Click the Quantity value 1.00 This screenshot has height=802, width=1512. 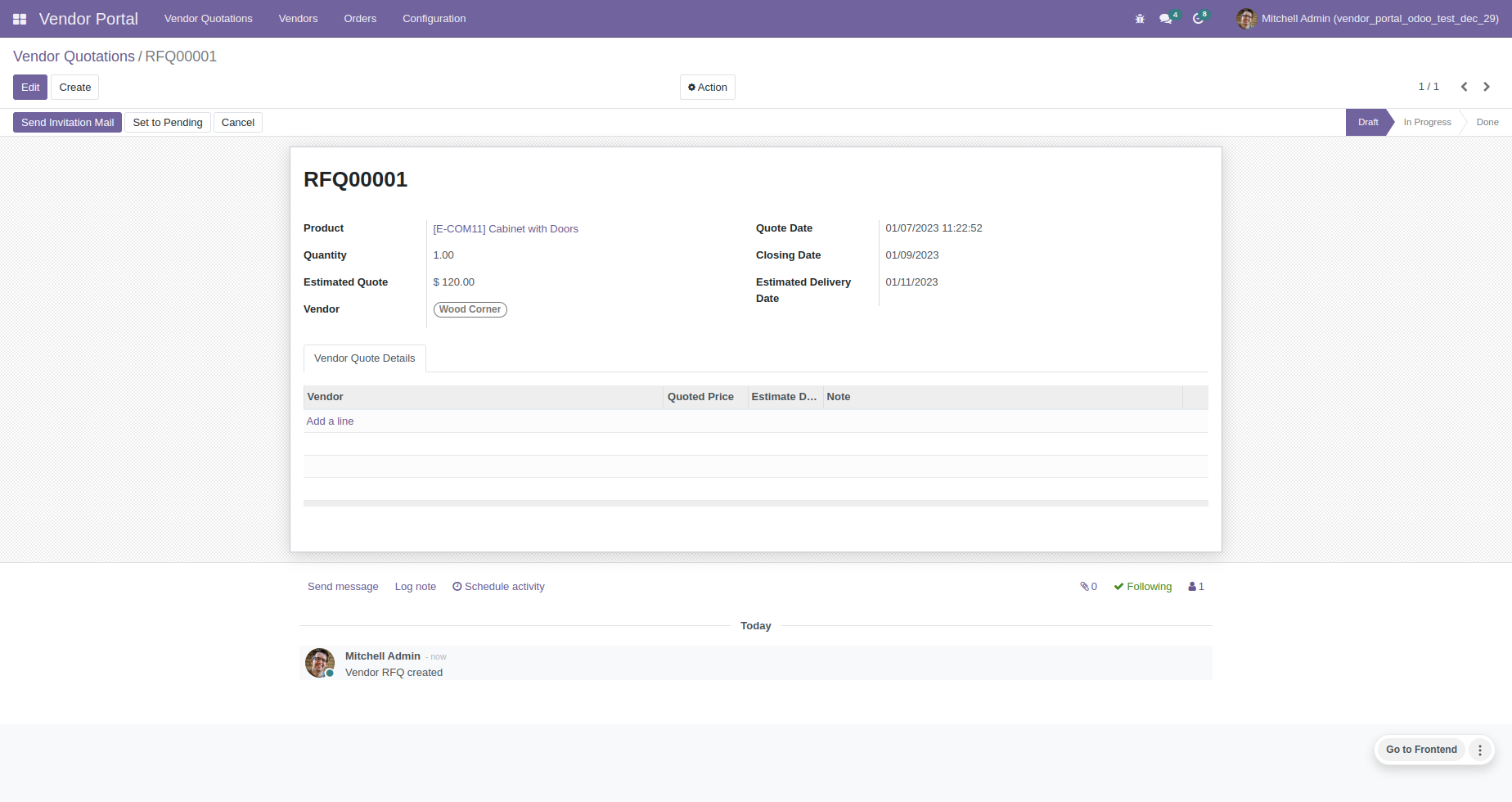443,255
